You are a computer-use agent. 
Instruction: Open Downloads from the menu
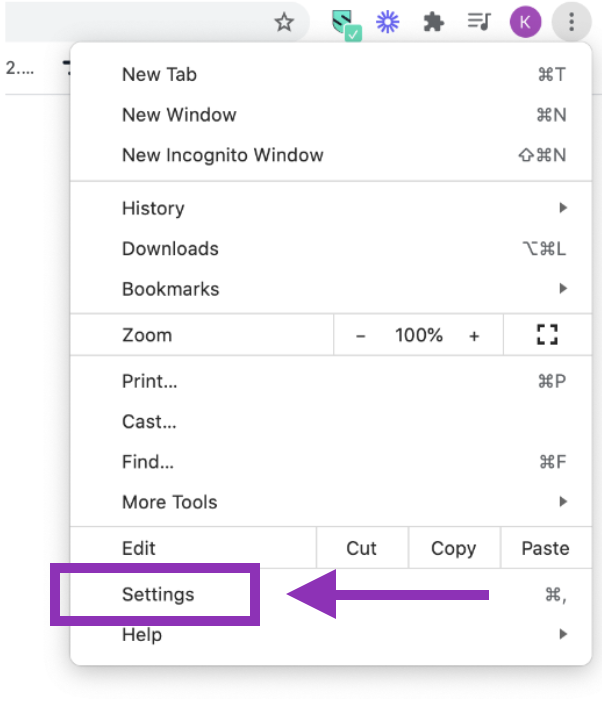click(x=170, y=249)
